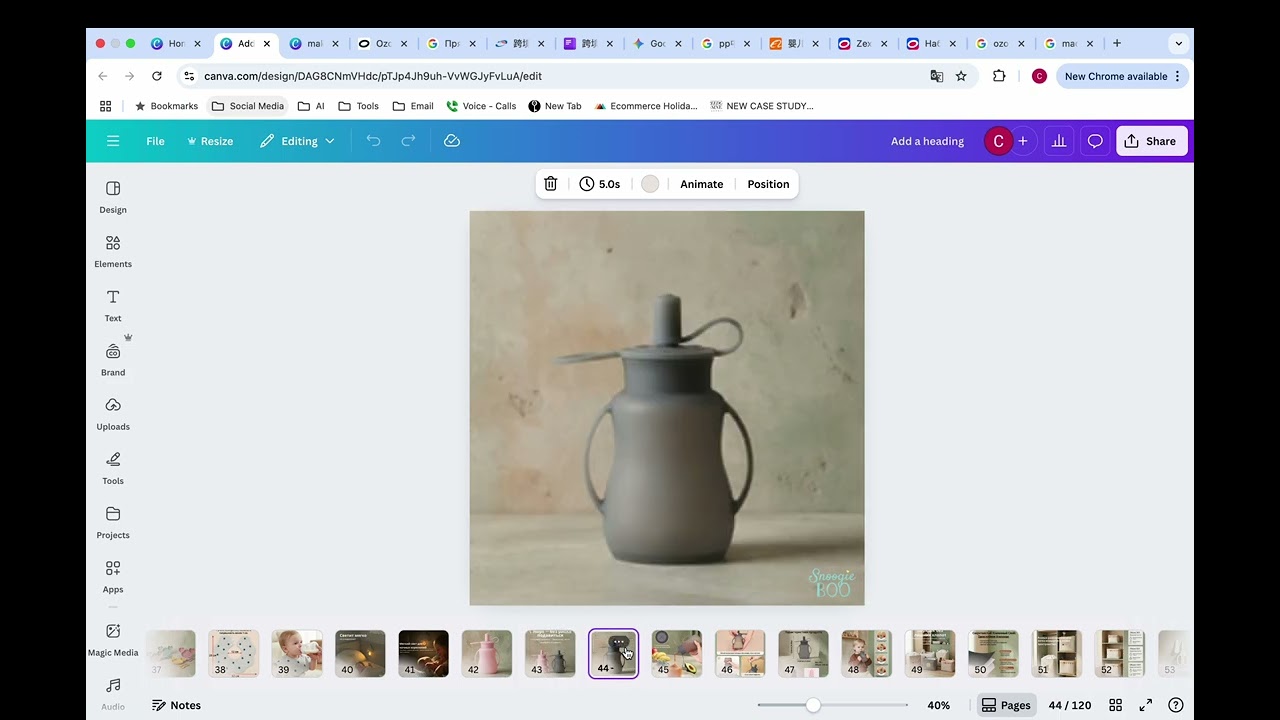
Task: Open the Position options
Action: click(768, 184)
